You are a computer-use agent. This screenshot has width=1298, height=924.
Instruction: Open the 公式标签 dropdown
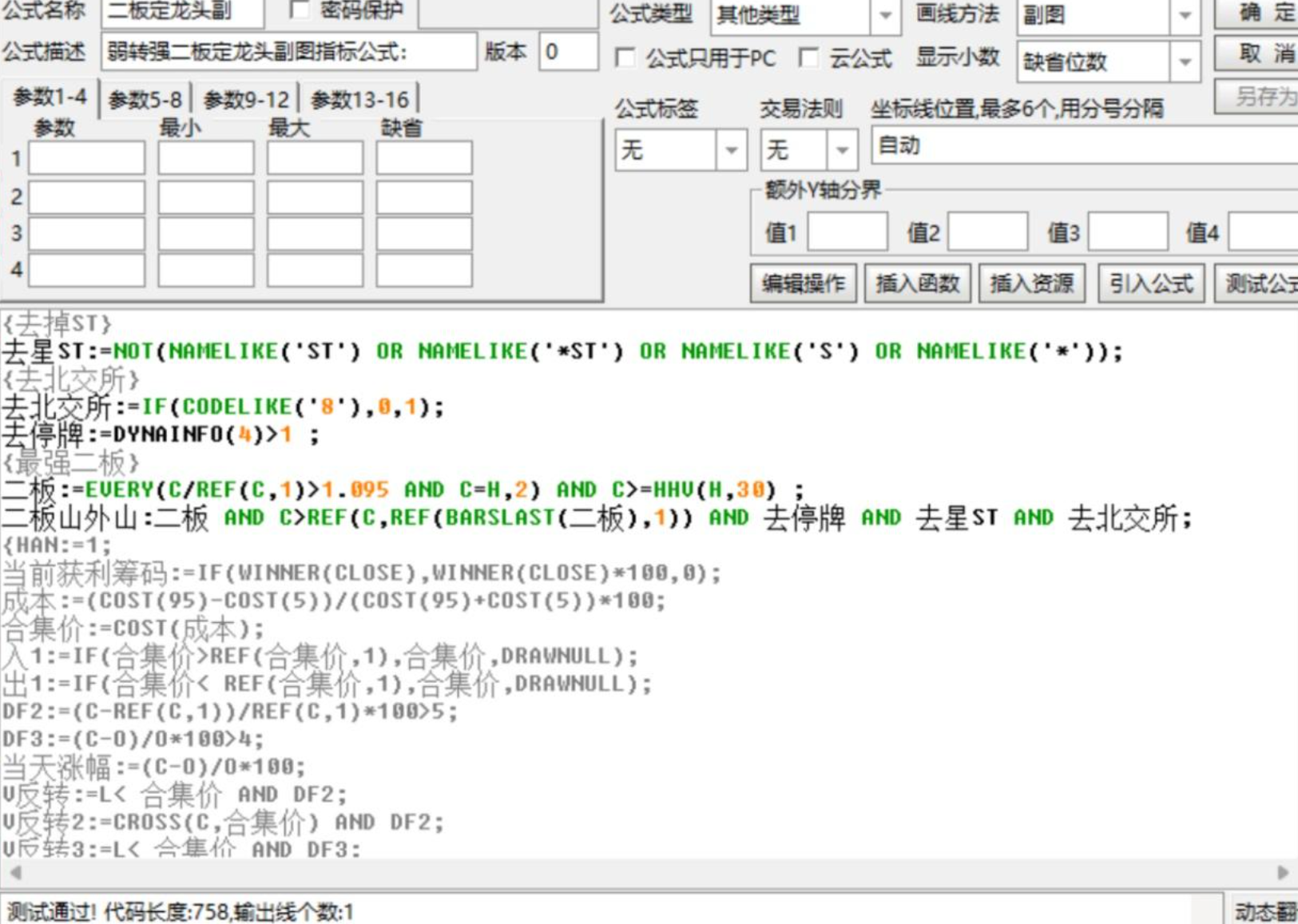click(x=731, y=150)
